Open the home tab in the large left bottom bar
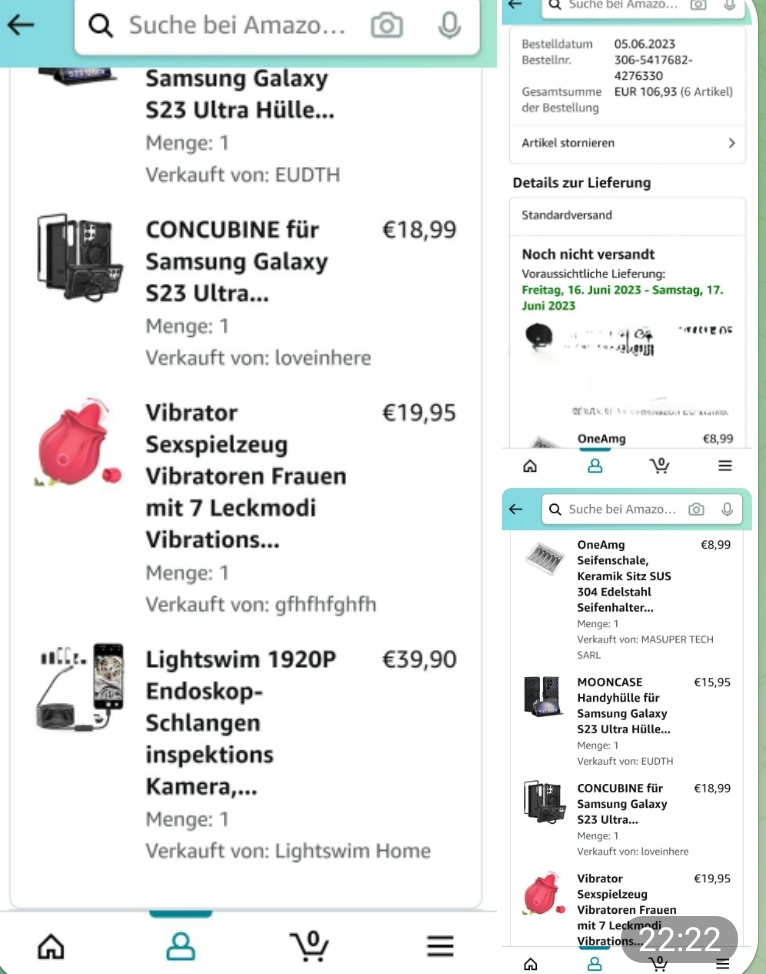The height and width of the screenshot is (974, 766). (50, 944)
